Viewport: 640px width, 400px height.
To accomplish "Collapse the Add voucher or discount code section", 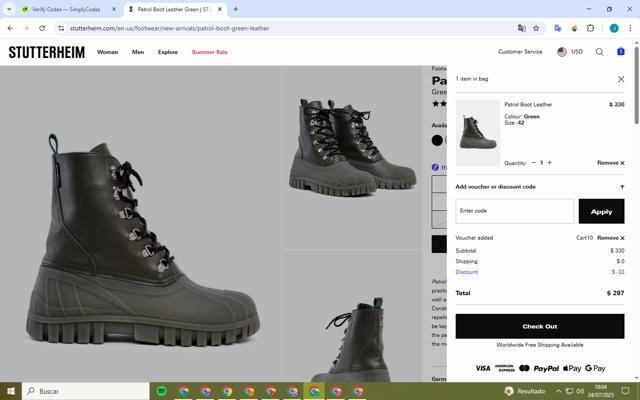I will tap(622, 187).
